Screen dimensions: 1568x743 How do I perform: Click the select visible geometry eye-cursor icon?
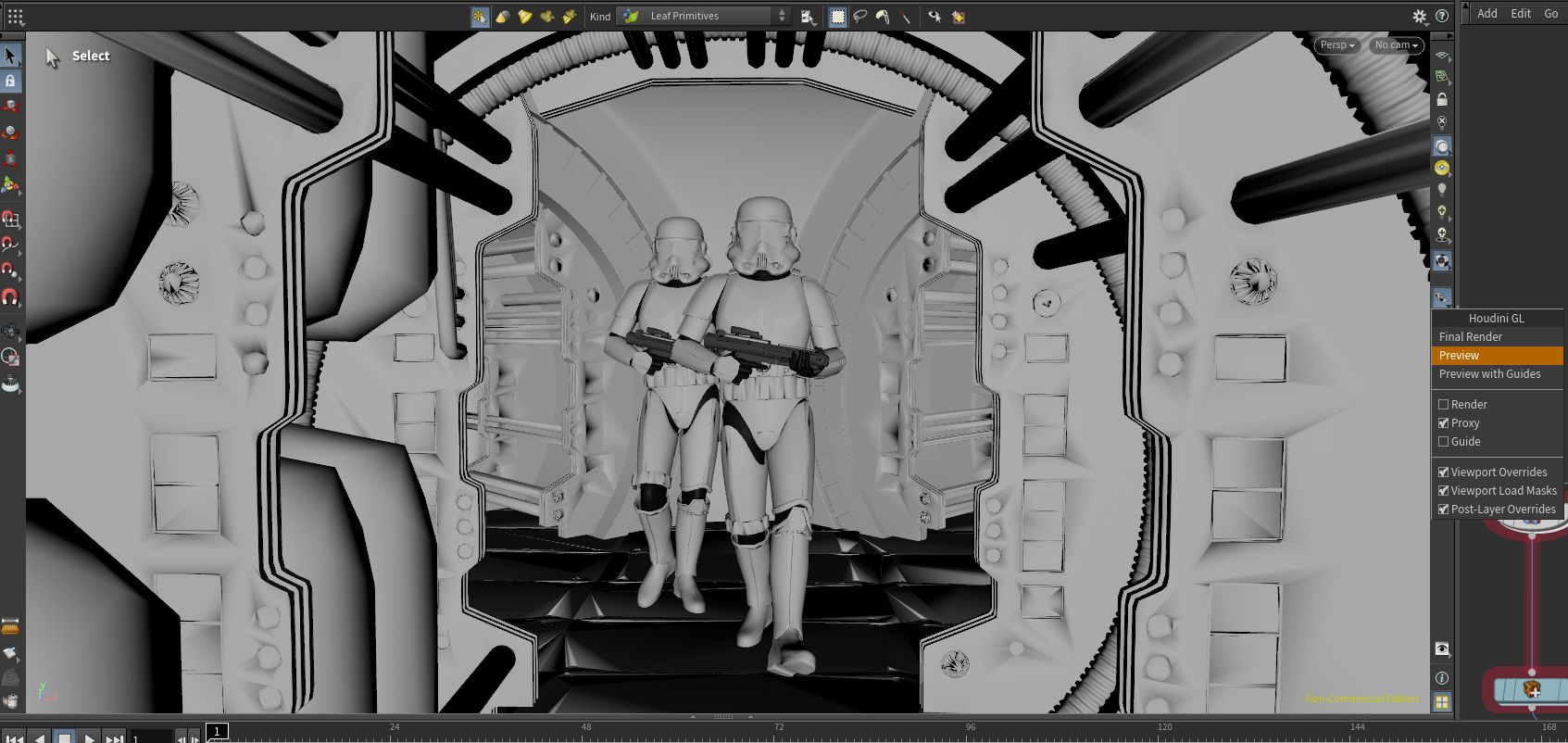pyautogui.click(x=935, y=17)
